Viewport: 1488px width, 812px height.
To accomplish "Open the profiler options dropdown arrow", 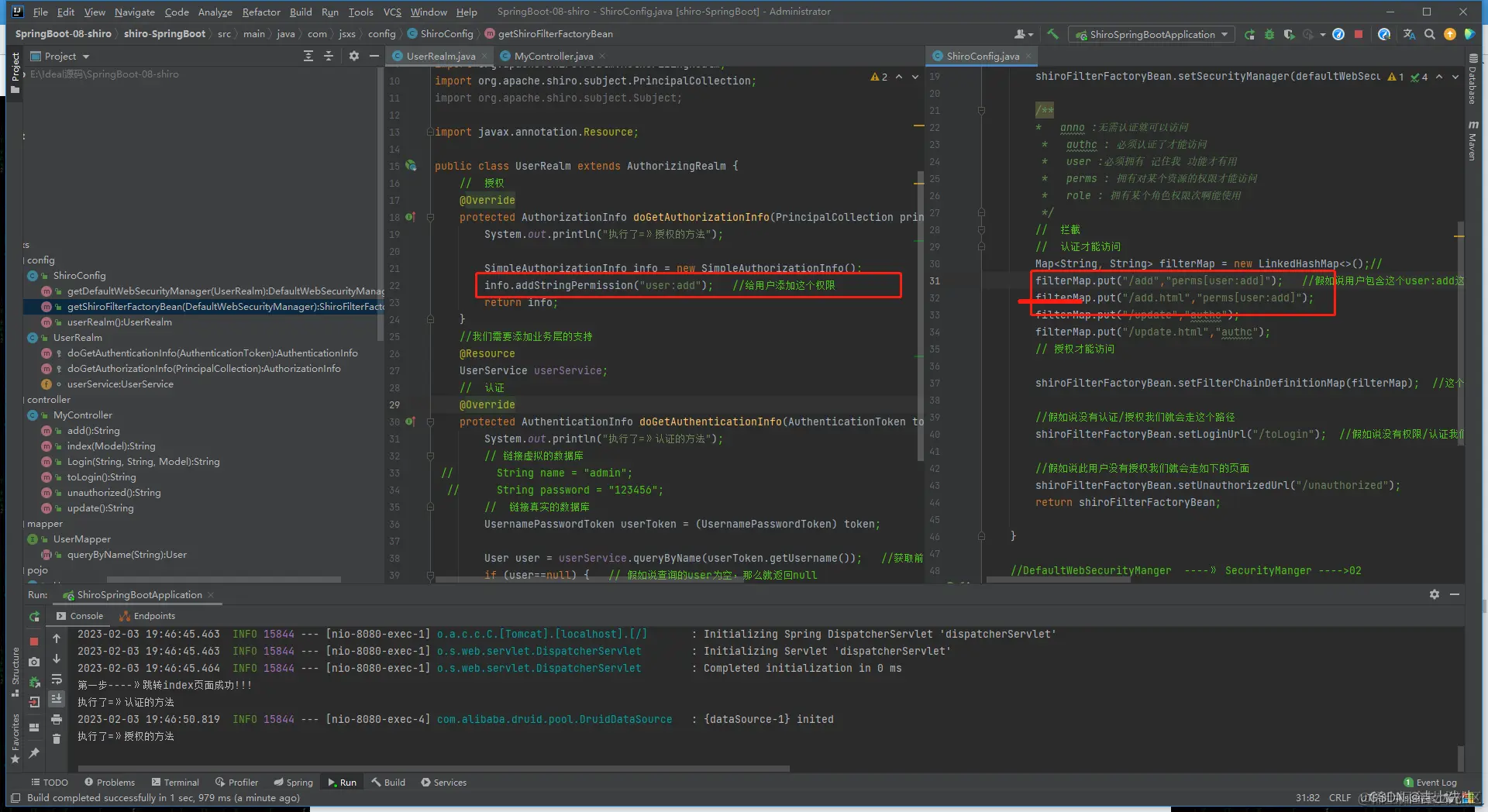I will 1323,34.
